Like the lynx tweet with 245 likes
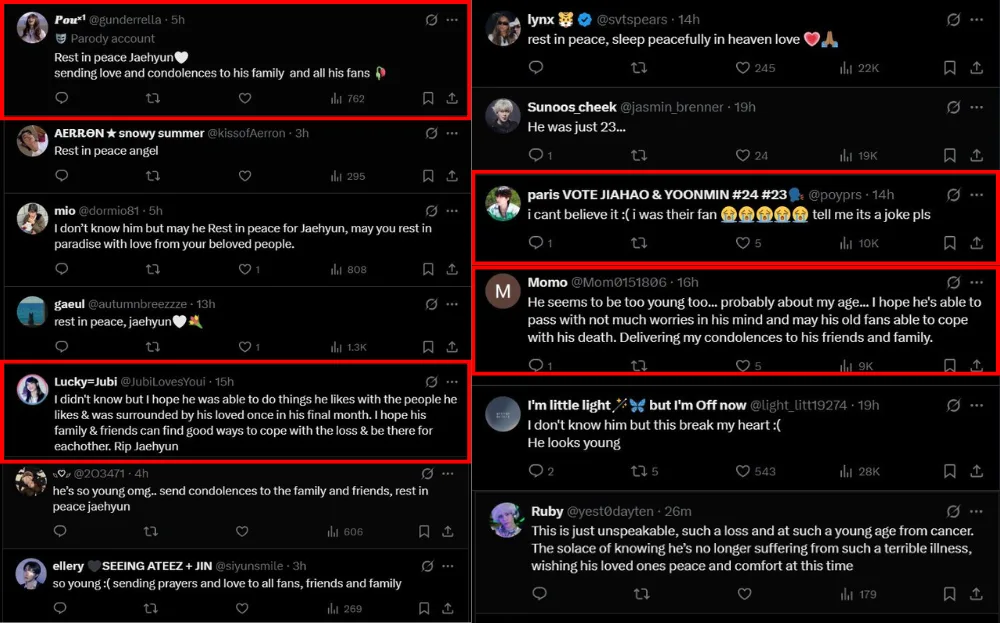 [743, 68]
